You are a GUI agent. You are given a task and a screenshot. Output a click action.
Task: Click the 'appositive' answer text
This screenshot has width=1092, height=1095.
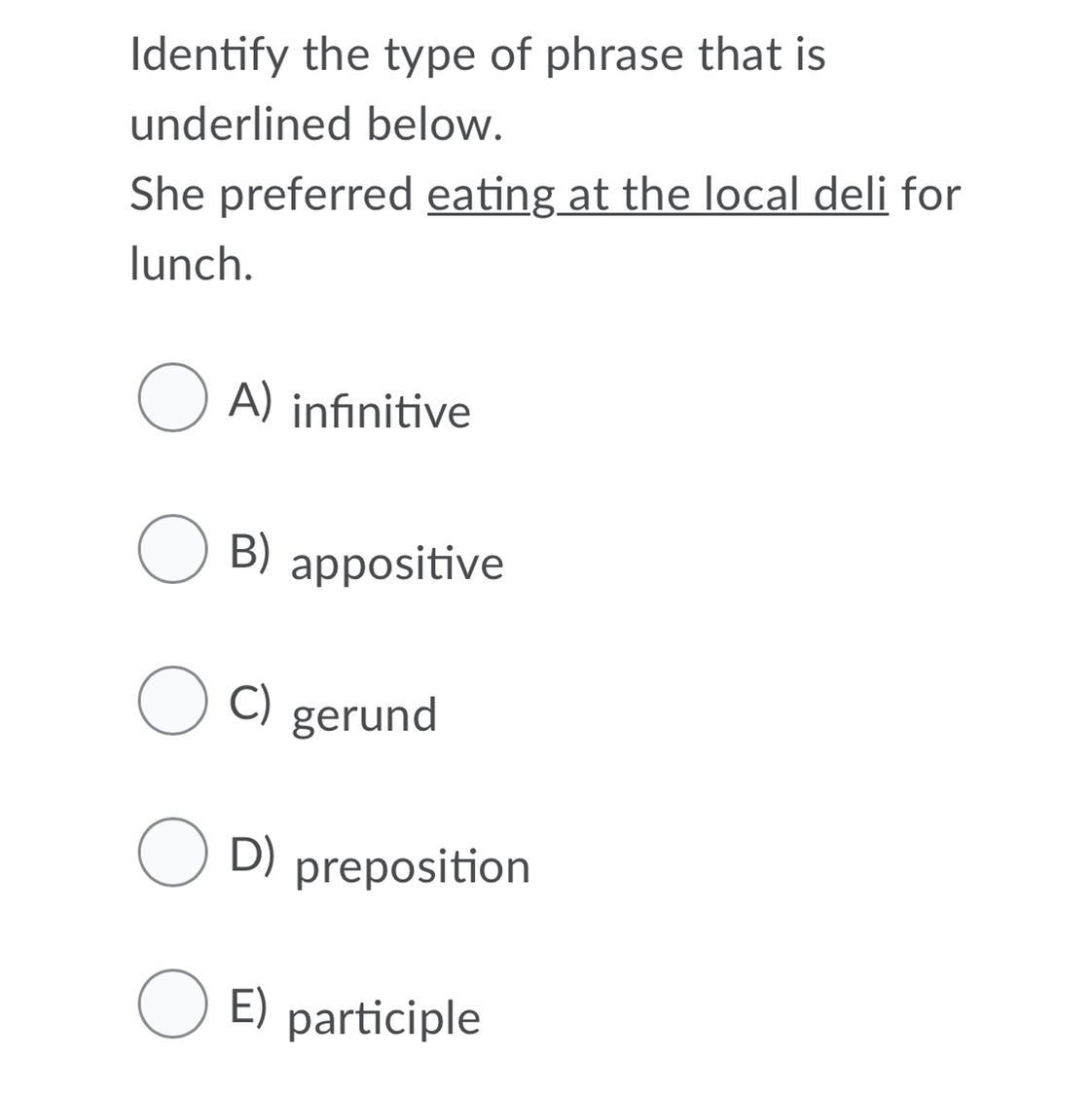click(x=396, y=563)
